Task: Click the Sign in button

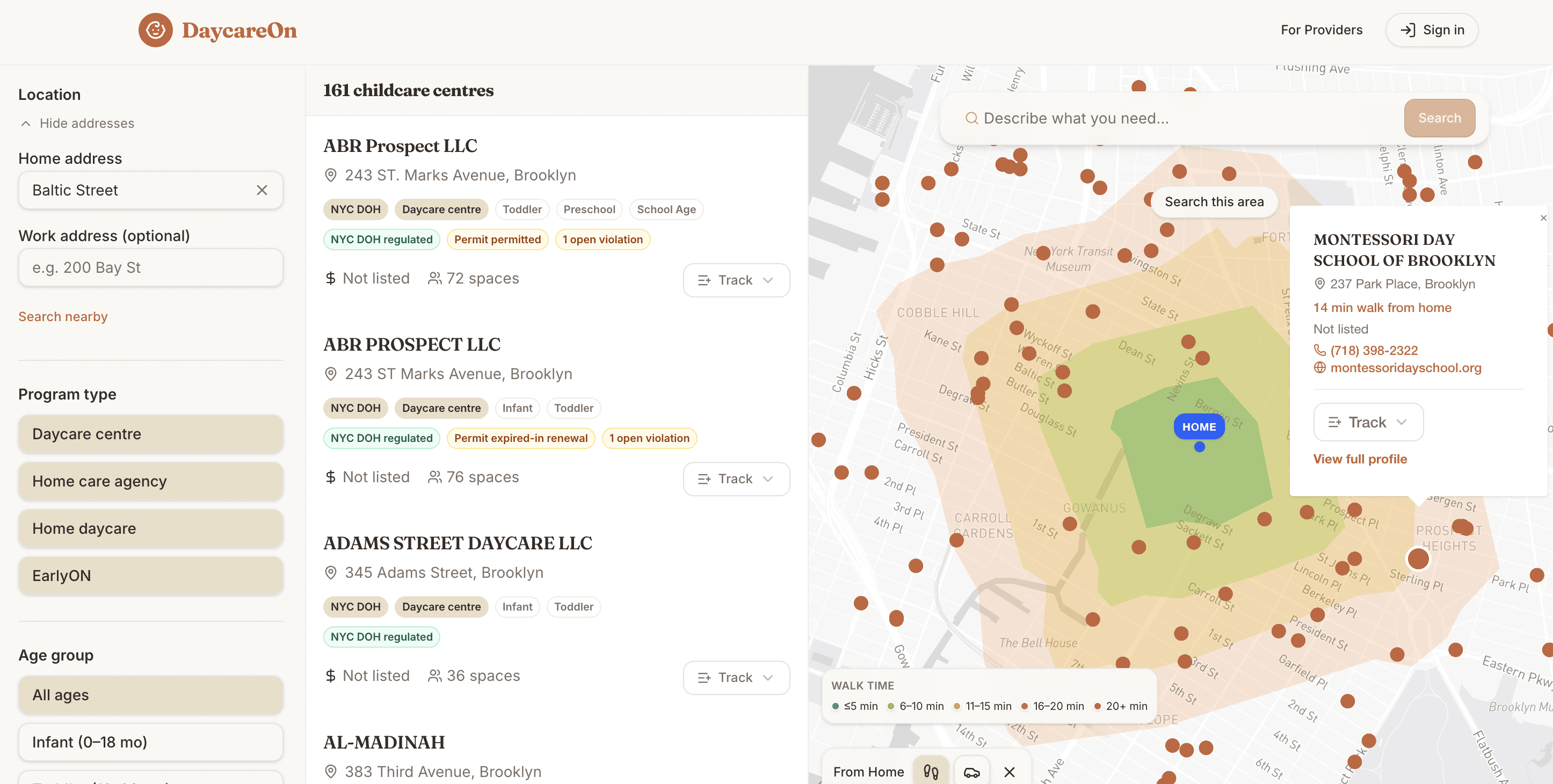Action: click(x=1431, y=30)
